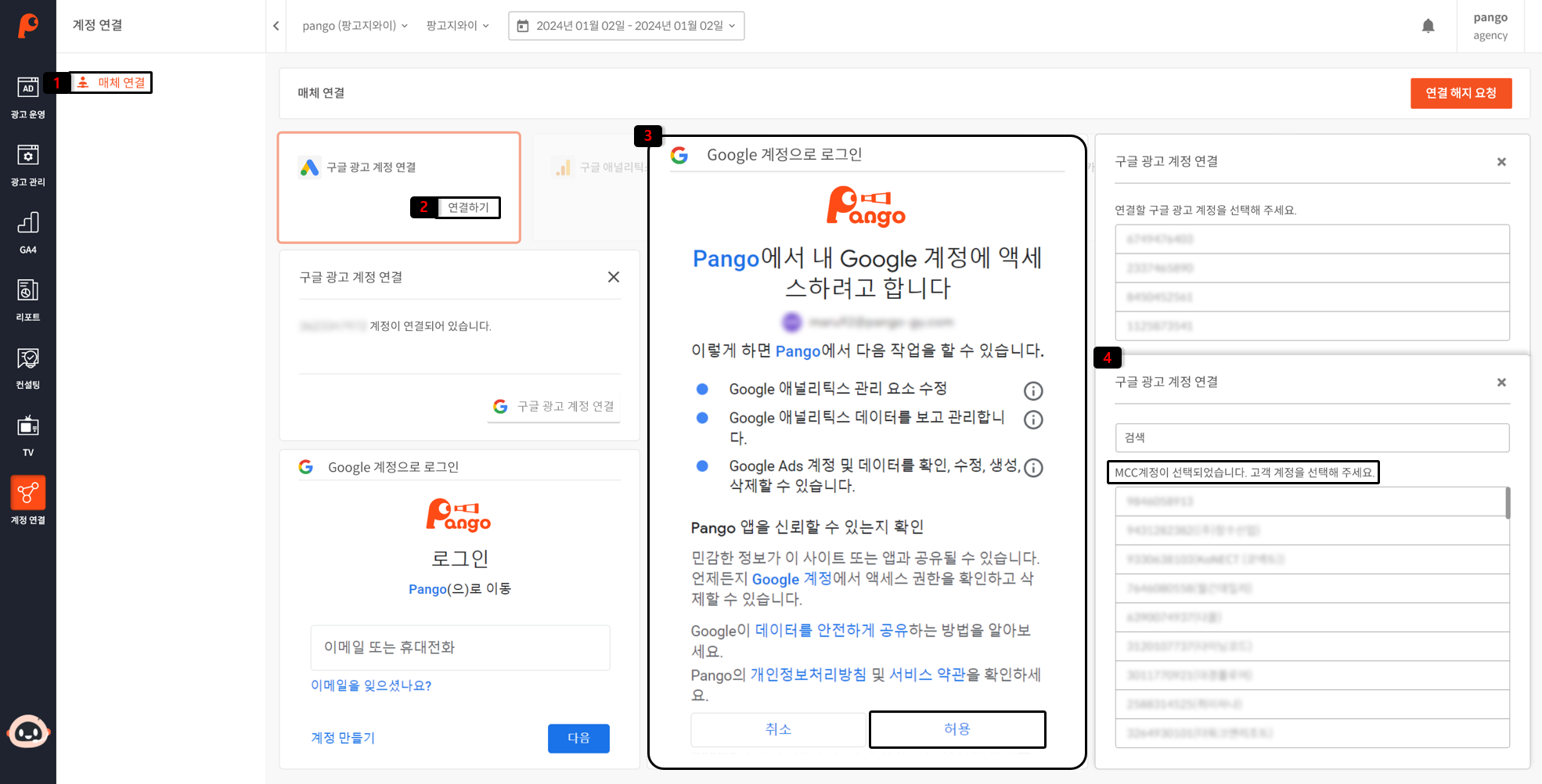Open the 데이터를 안전하게 공유 link
Image resolution: width=1542 pixels, height=784 pixels.
[831, 631]
